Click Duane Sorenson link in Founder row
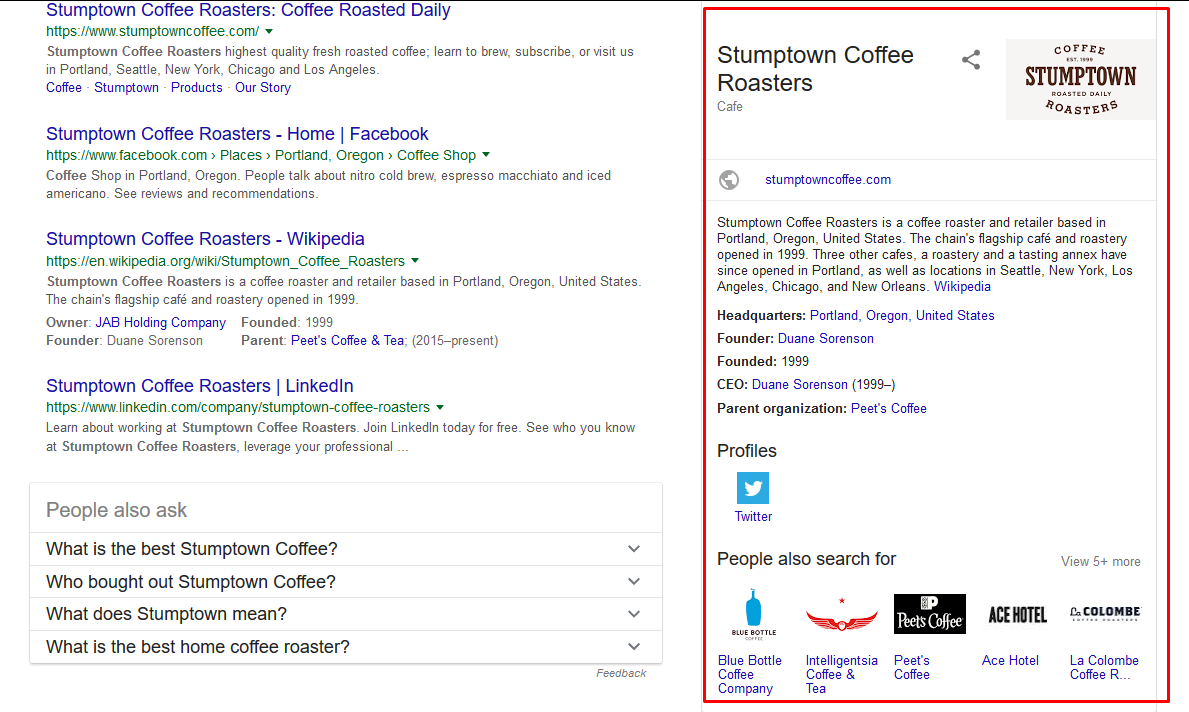 point(826,339)
